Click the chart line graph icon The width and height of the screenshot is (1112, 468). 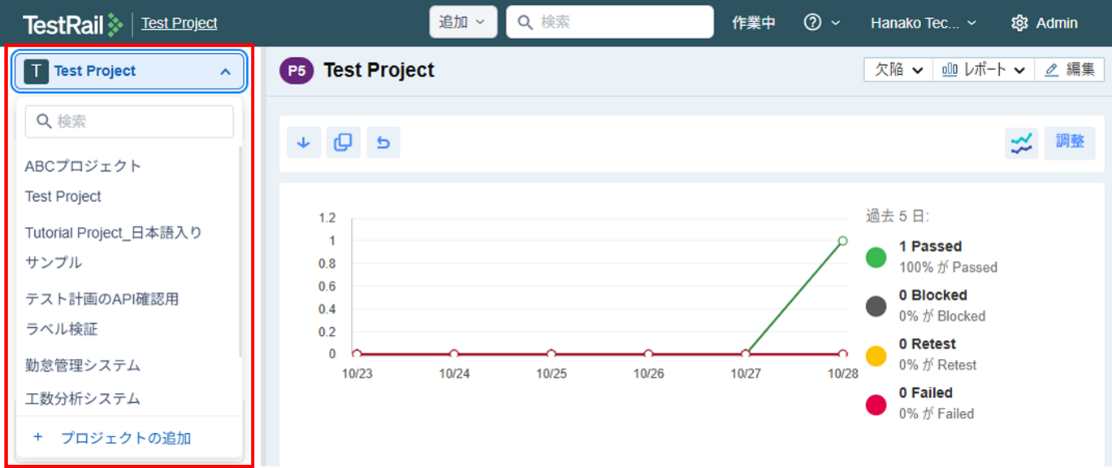coord(1021,143)
